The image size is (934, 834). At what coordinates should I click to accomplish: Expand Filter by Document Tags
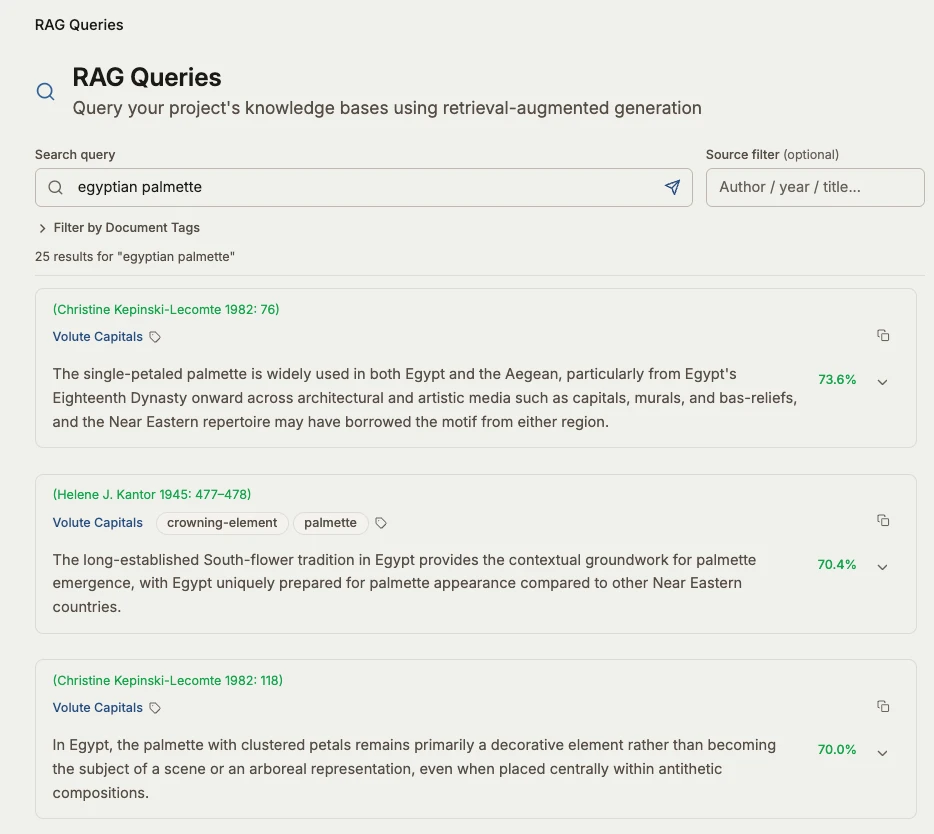pyautogui.click(x=118, y=228)
